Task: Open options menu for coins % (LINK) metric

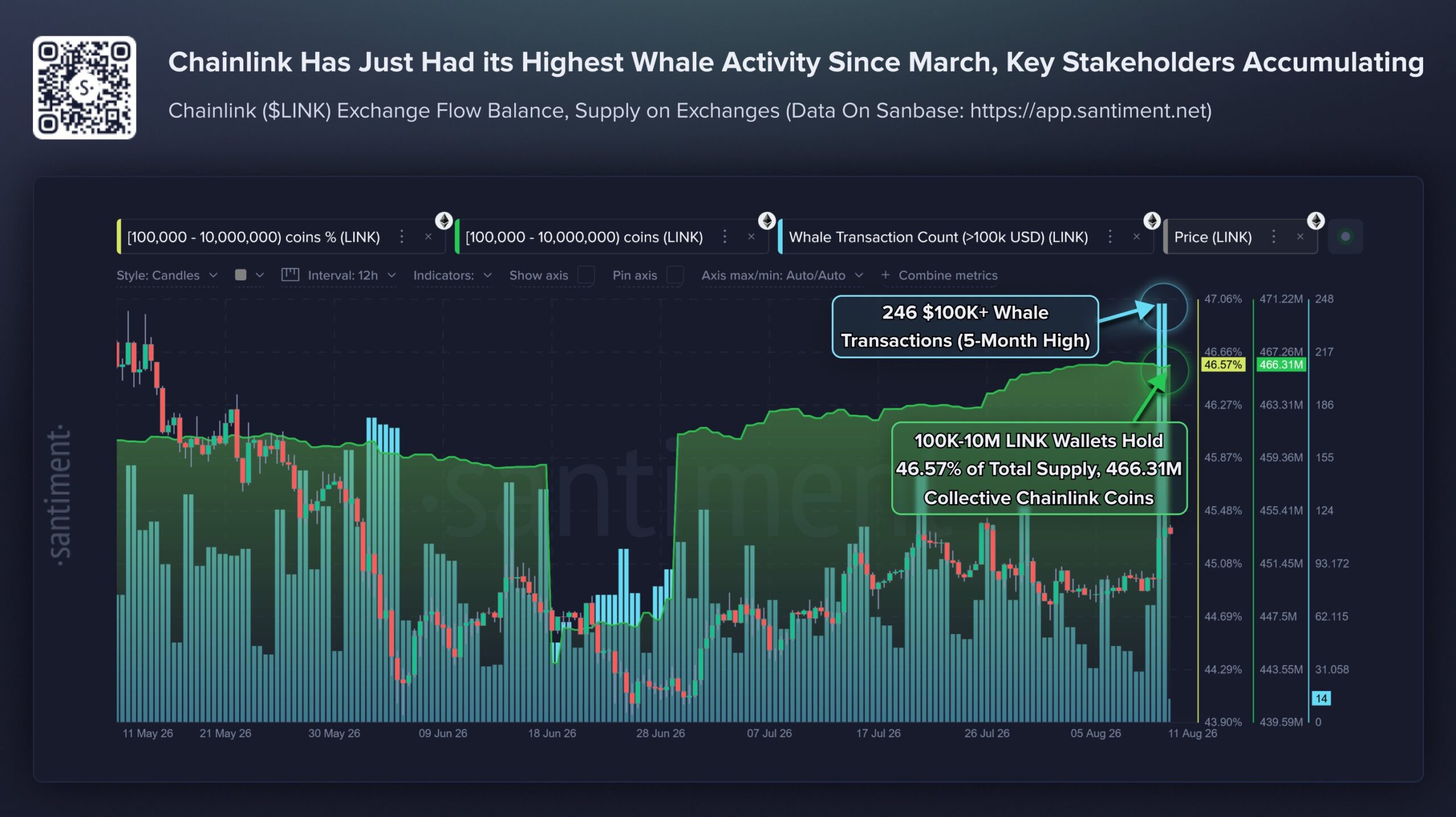Action: (x=402, y=237)
